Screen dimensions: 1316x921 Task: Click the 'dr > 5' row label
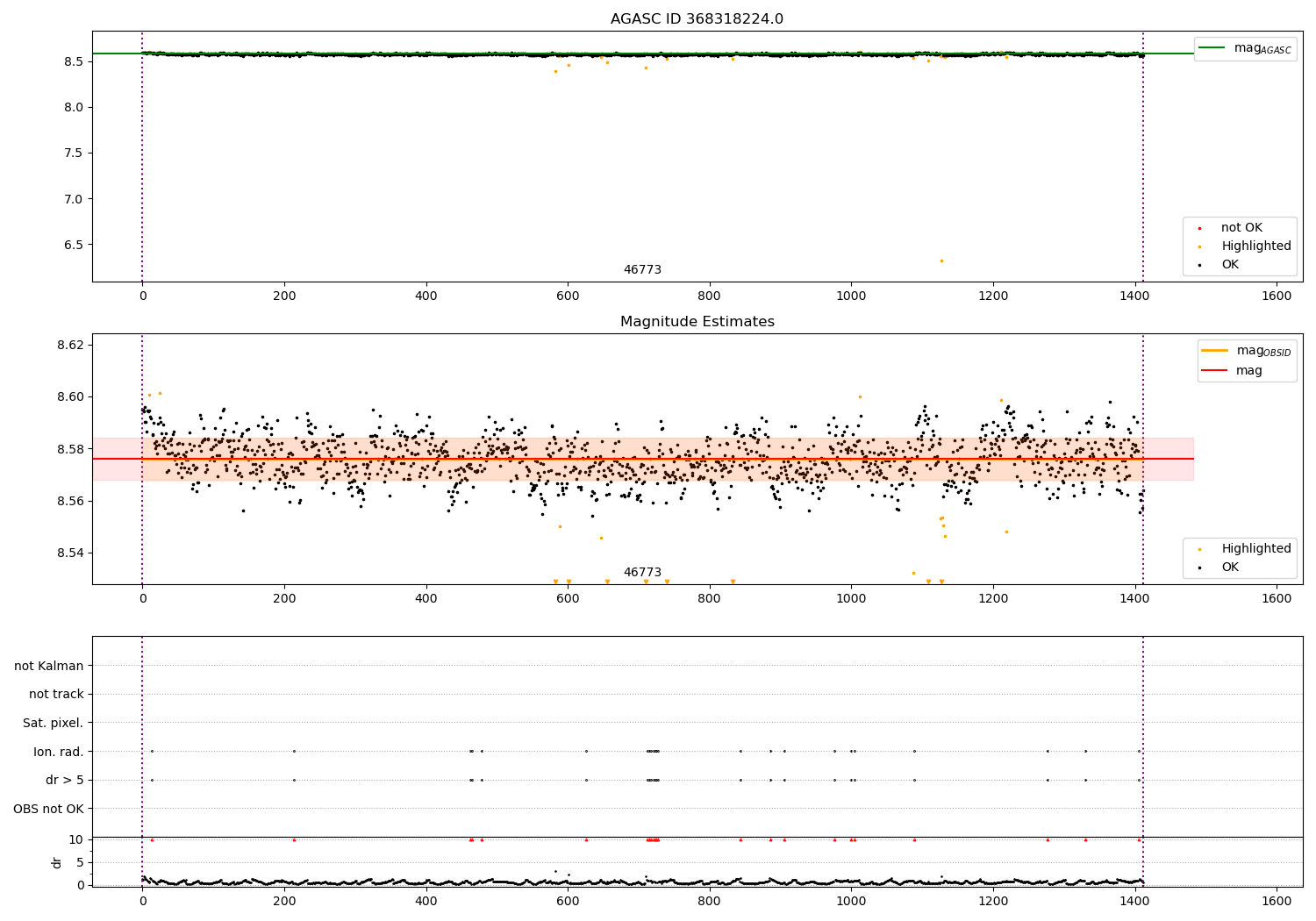pos(65,780)
